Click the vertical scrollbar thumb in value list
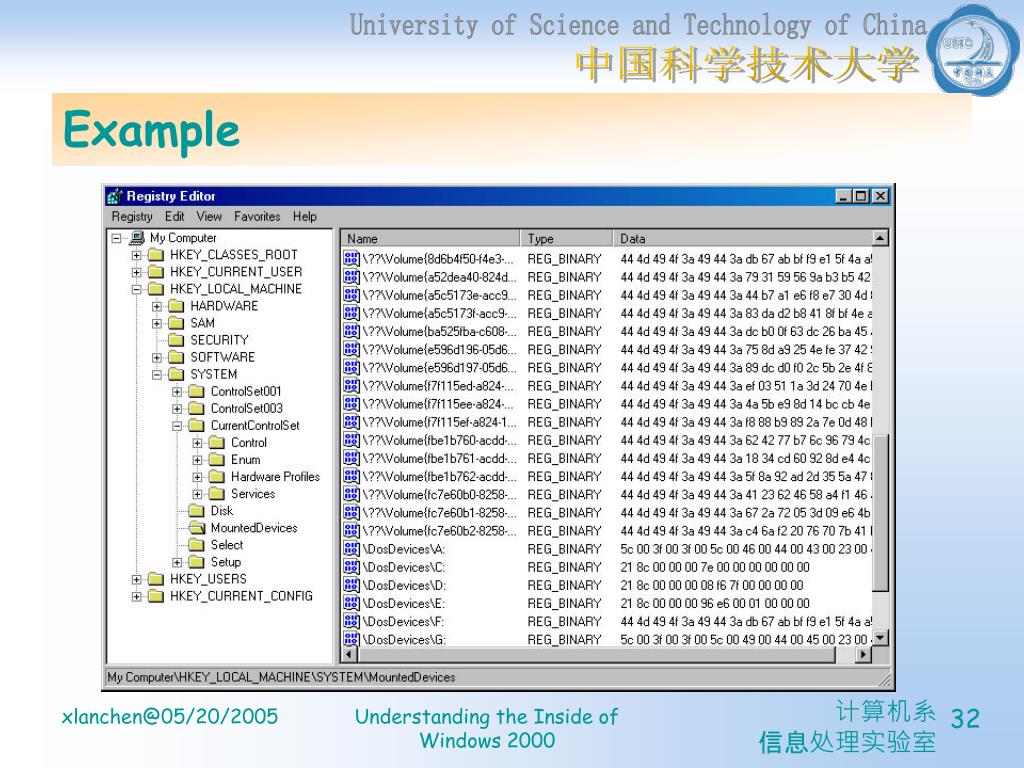The image size is (1024, 768). 880,513
